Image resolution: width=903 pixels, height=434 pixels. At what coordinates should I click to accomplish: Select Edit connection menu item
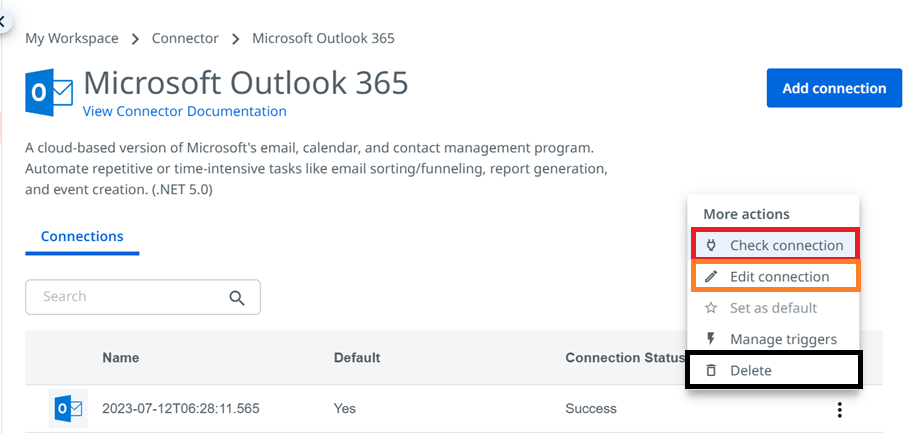(x=775, y=276)
